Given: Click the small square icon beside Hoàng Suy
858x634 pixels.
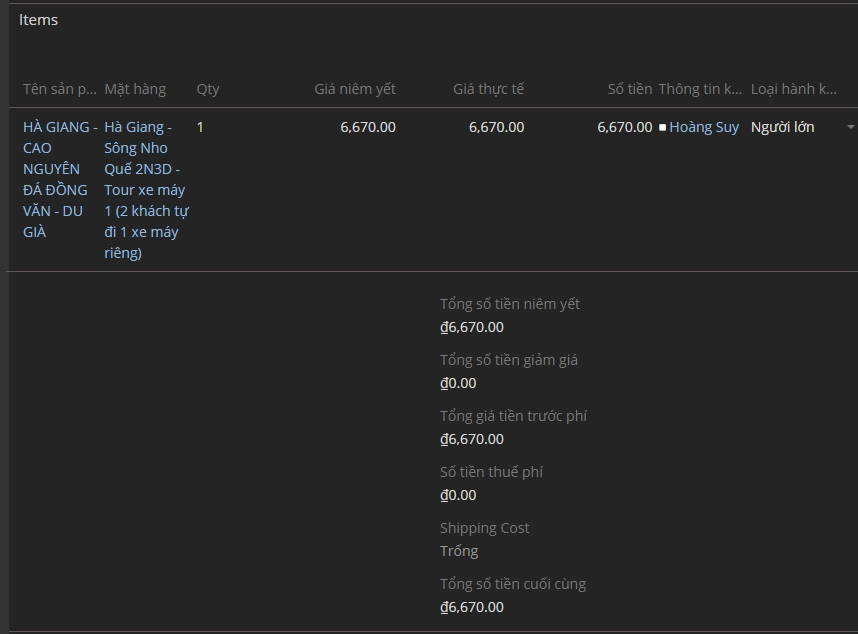Looking at the screenshot, I should tap(662, 128).
